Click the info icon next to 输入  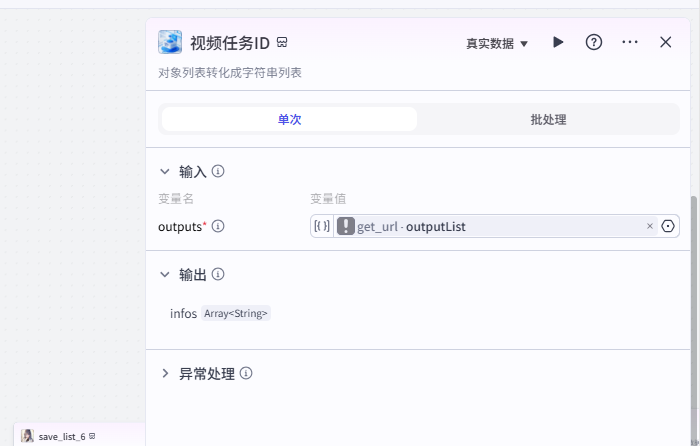[x=218, y=171]
